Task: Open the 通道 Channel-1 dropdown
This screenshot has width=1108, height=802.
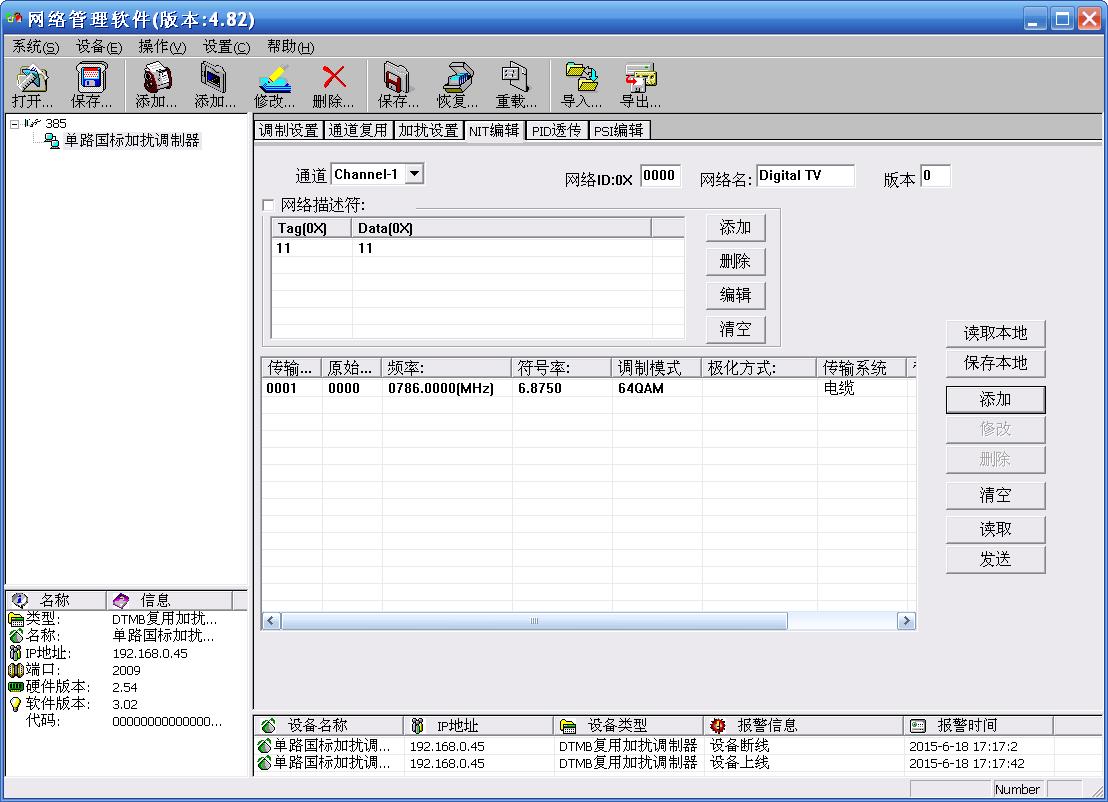Action: [415, 174]
